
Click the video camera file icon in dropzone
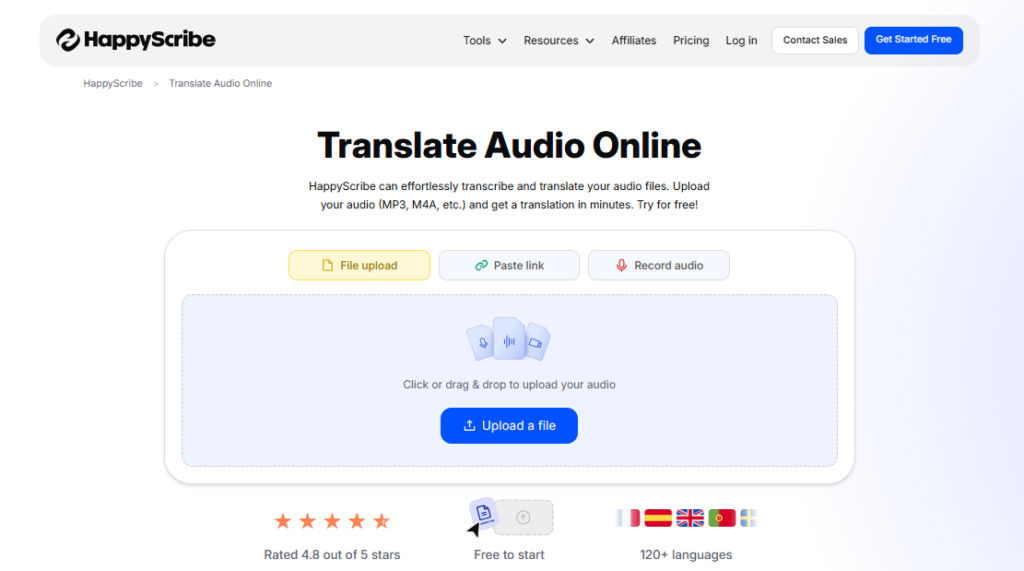coord(537,342)
